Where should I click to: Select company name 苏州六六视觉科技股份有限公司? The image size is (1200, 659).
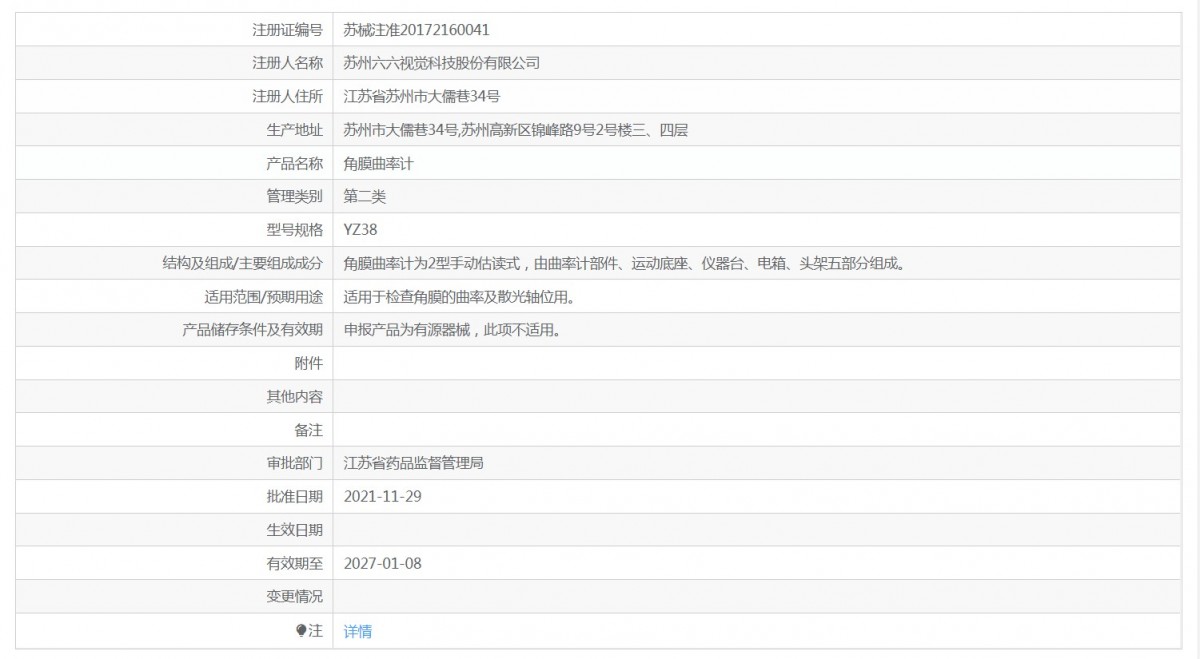(441, 63)
